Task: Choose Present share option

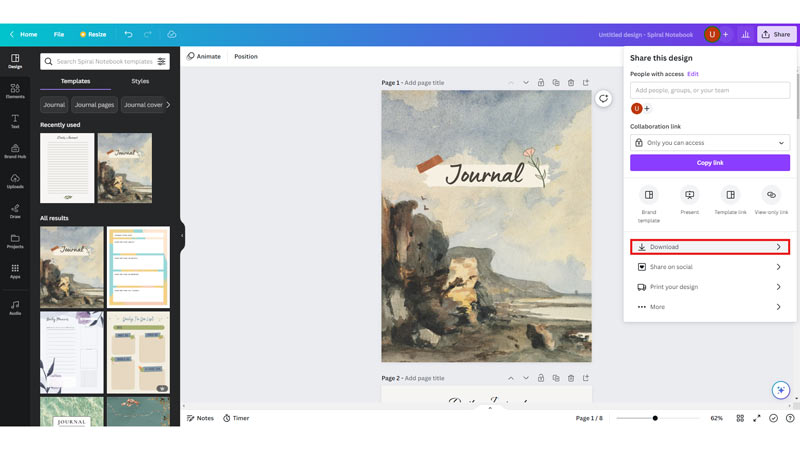Action: point(689,200)
